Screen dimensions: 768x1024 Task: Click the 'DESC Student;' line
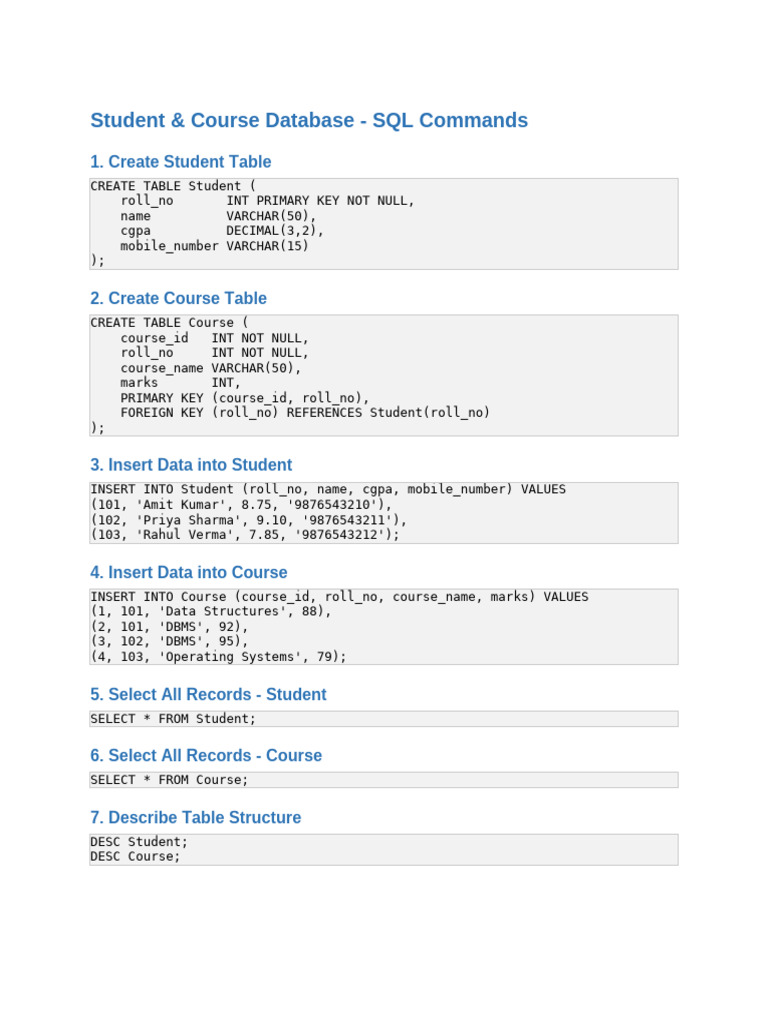pyautogui.click(x=139, y=842)
